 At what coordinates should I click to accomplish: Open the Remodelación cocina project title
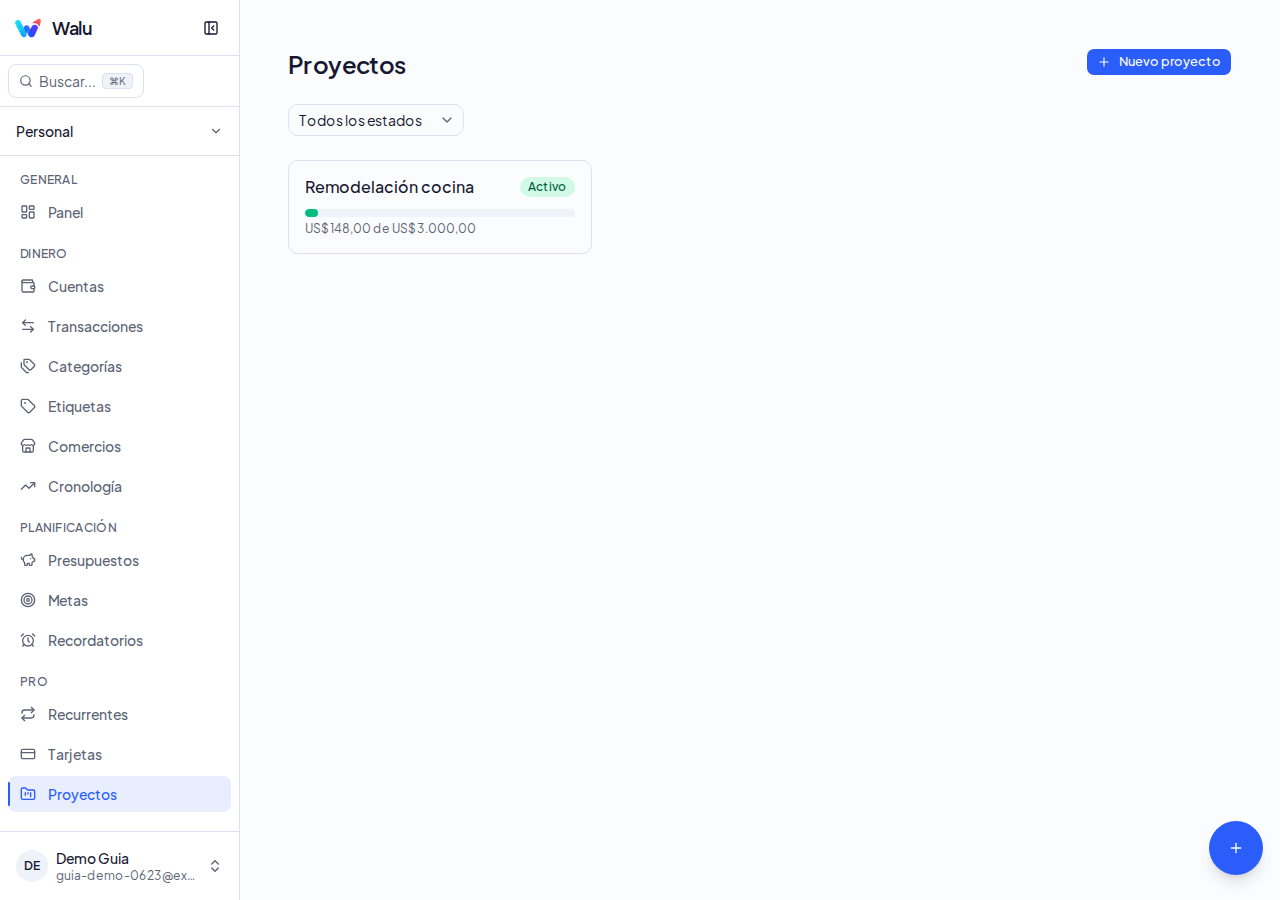[x=389, y=187]
